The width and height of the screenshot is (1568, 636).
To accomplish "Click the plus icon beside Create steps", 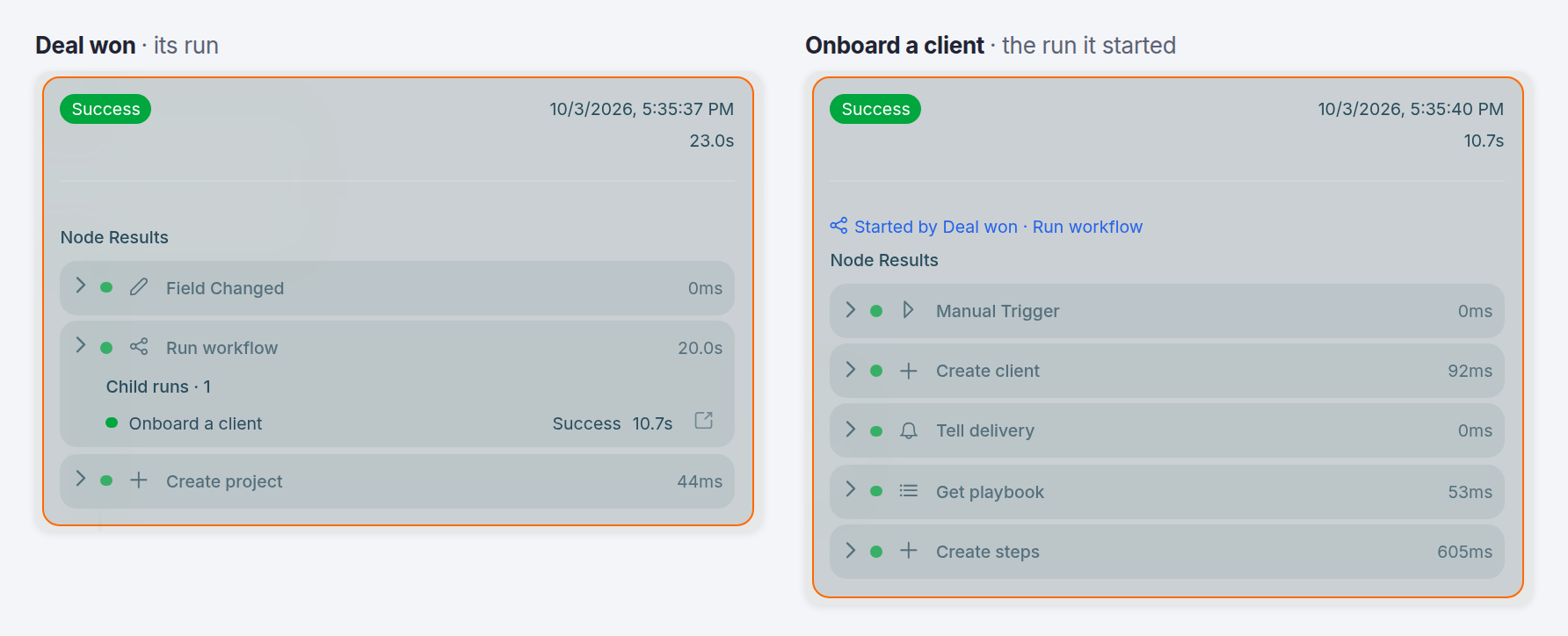I will [909, 551].
